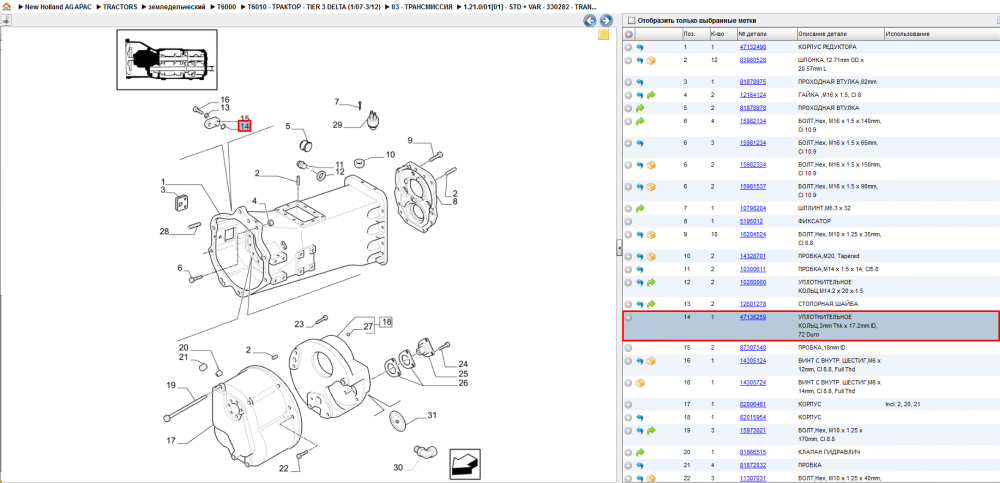1000x483 pixels.
Task: Select 'СТОПОРНАЯ ШАЙБА' description text
Action: (828, 304)
